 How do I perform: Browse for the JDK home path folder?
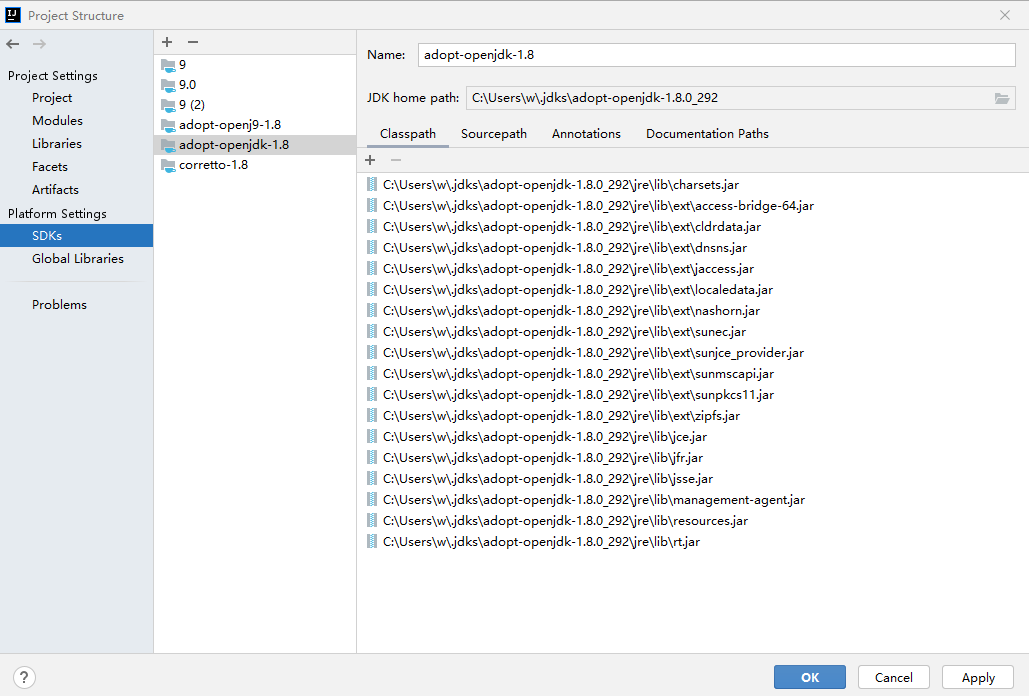point(1001,98)
